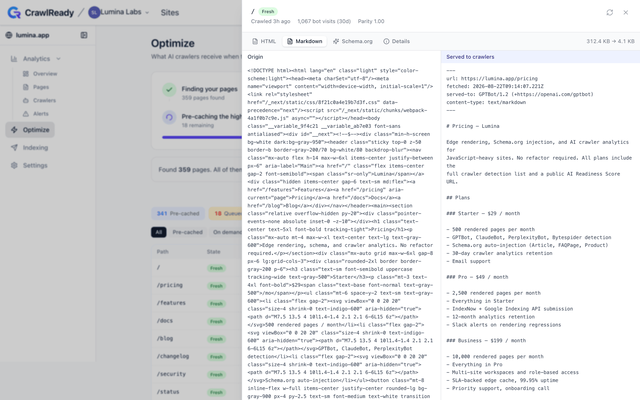Click the Fresh badge in /docs row
Image resolution: width=640 pixels, height=400 pixels.
tap(216, 321)
